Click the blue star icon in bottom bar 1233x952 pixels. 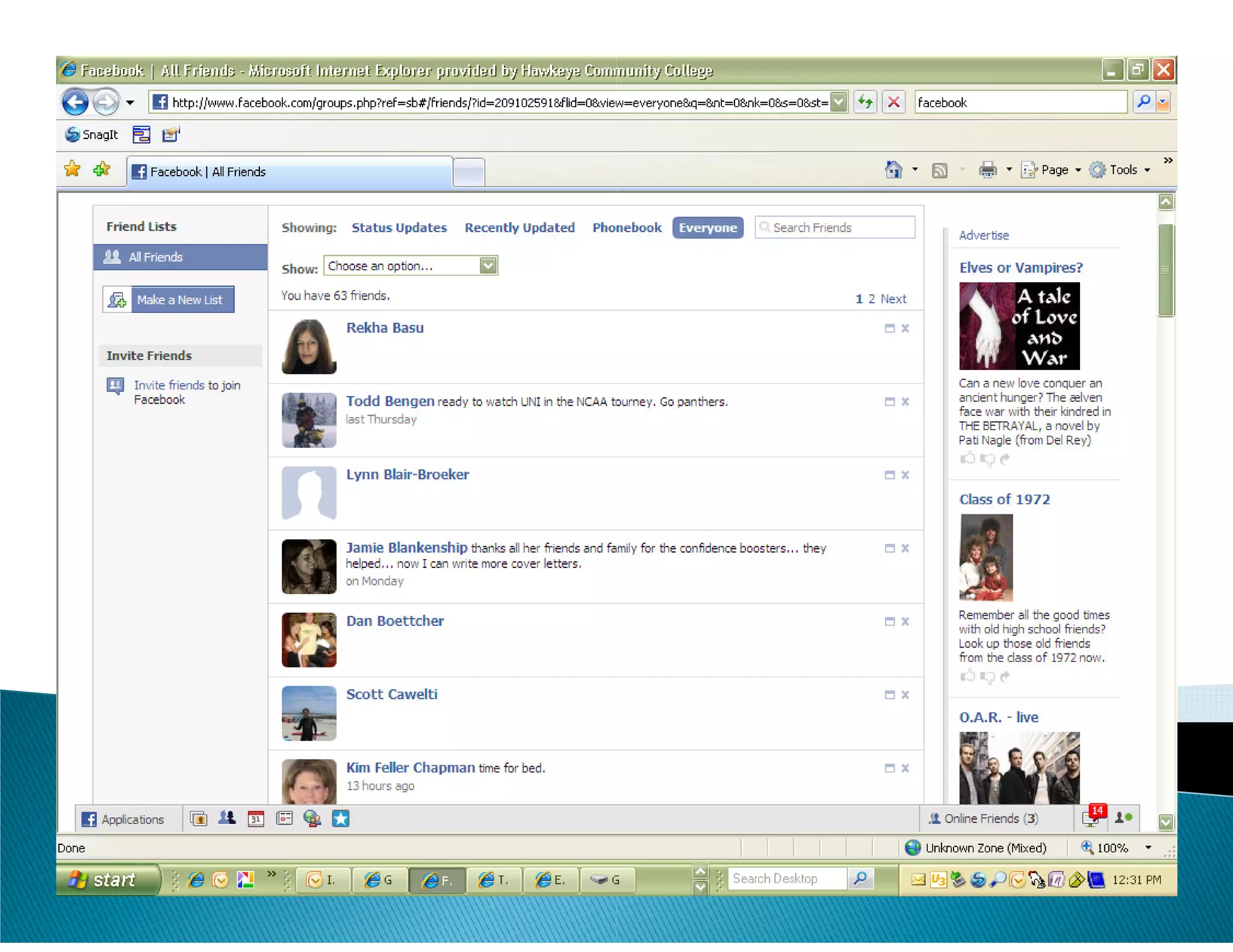pos(341,818)
